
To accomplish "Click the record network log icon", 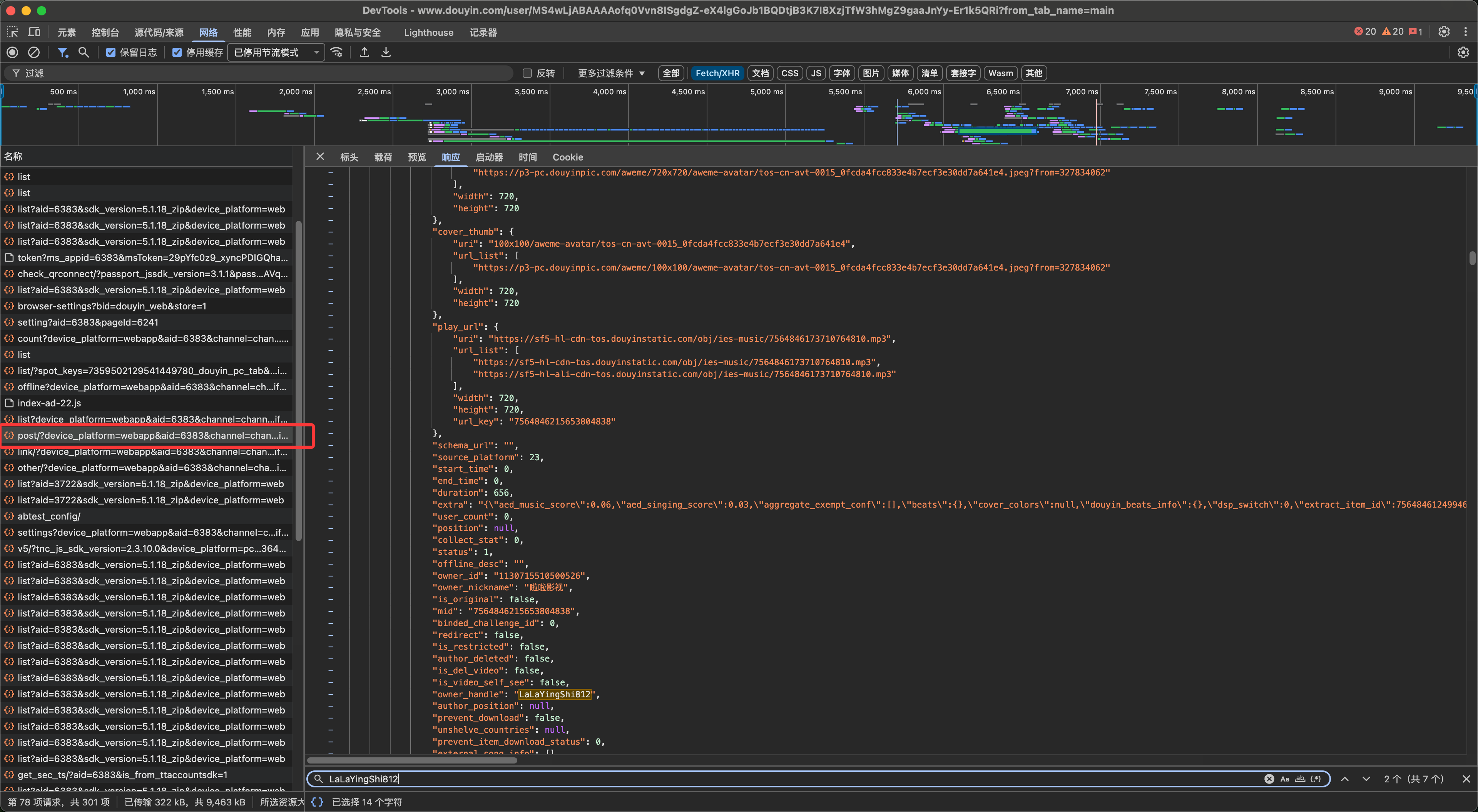I will [x=12, y=52].
